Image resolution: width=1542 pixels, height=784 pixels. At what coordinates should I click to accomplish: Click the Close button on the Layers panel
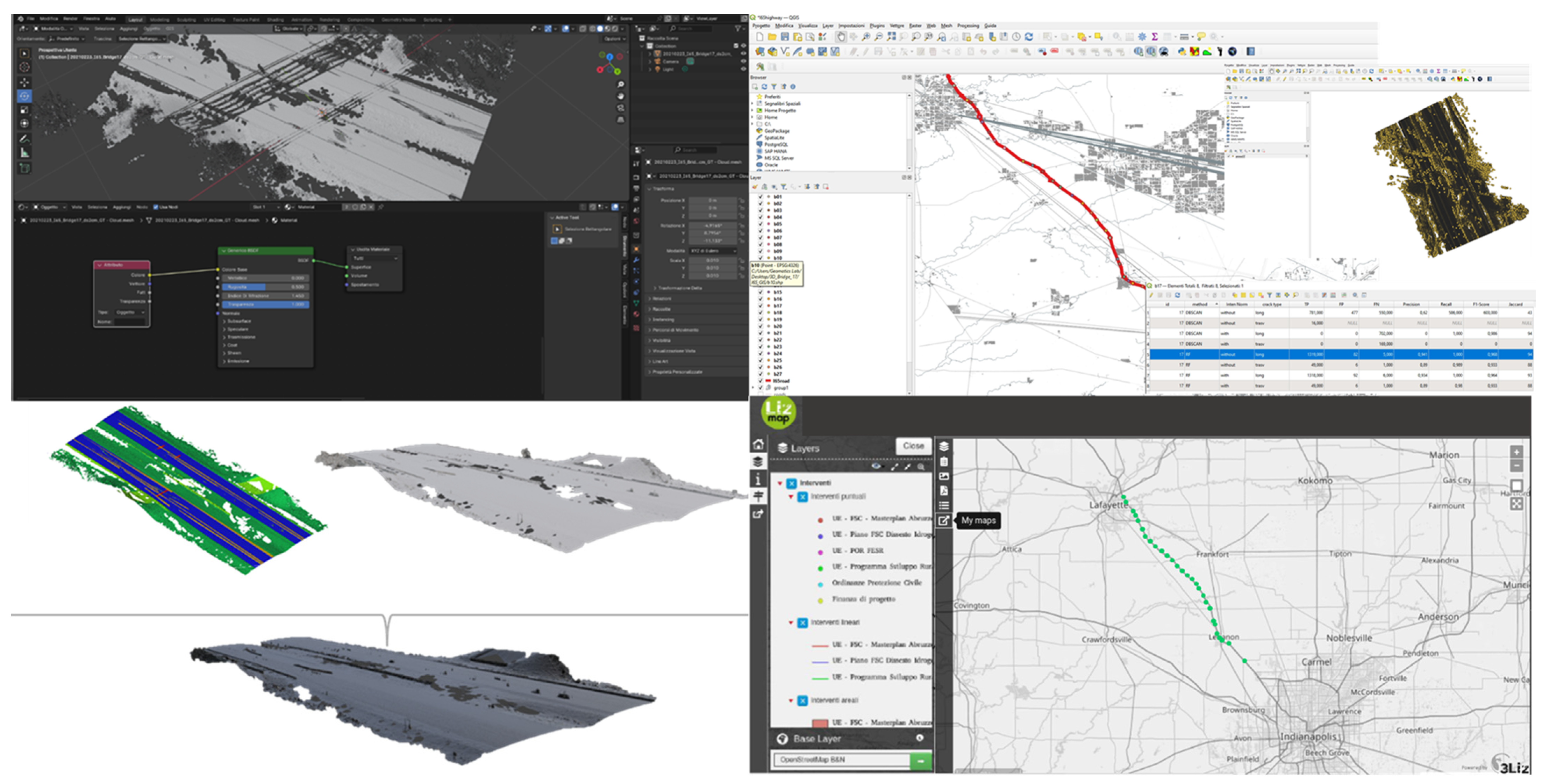point(913,446)
